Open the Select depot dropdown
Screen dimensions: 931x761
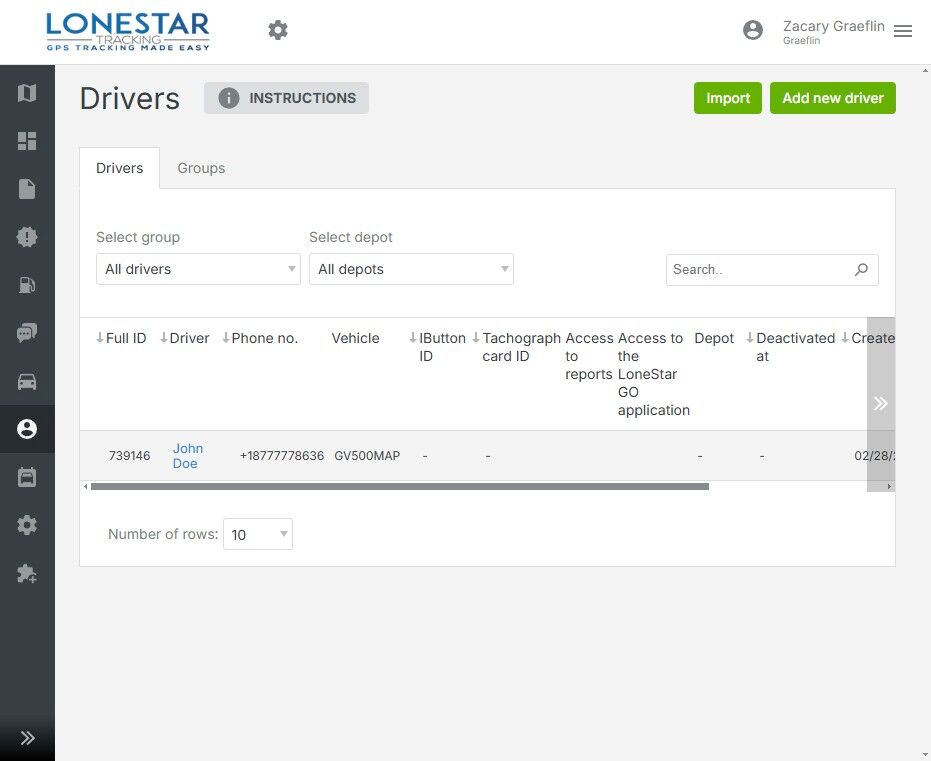point(411,269)
